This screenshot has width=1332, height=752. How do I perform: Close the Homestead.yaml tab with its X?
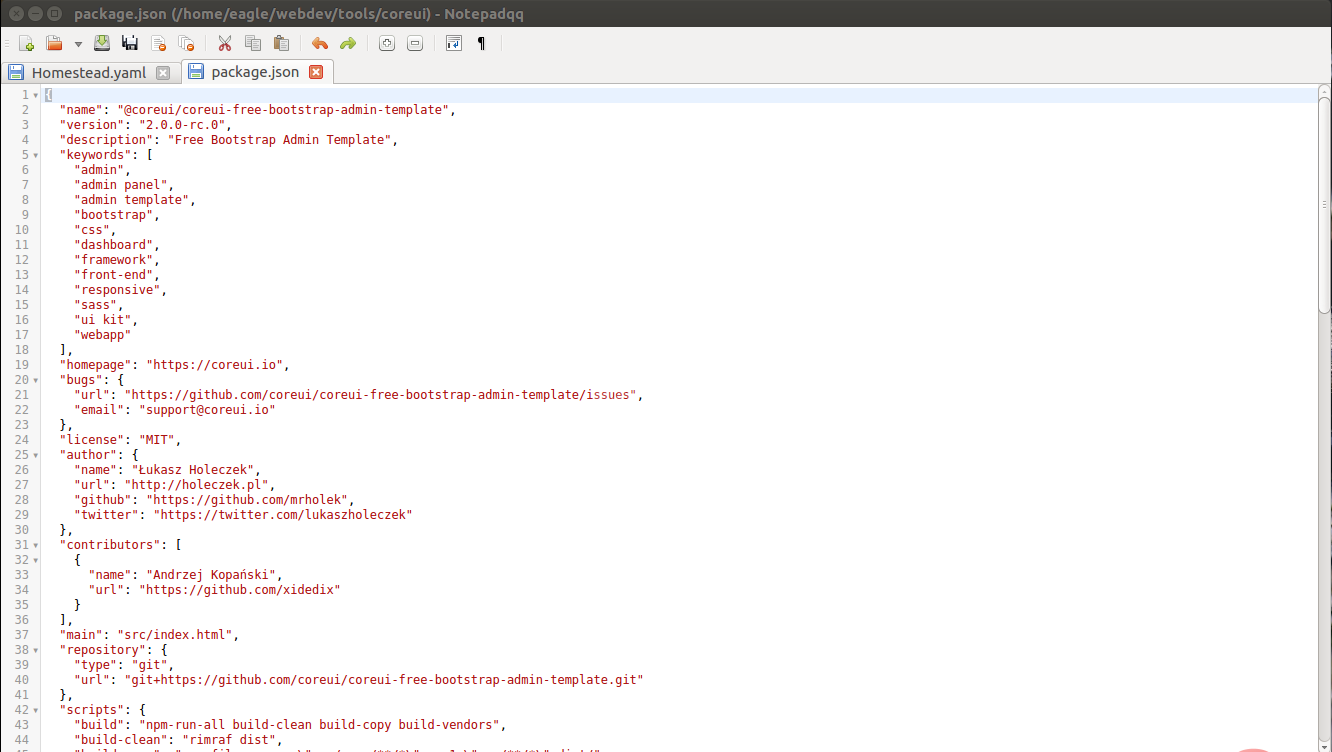click(163, 73)
